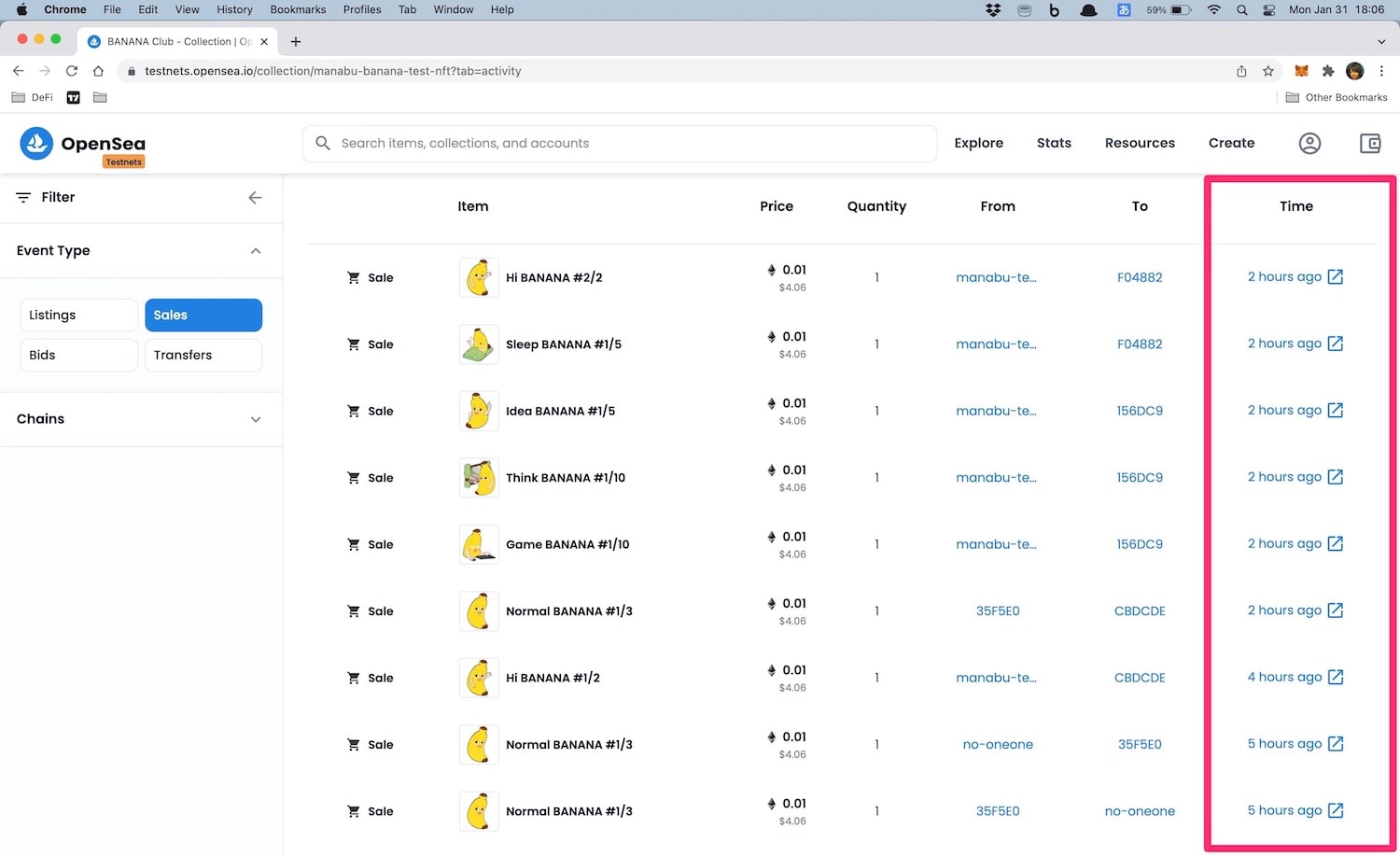Image resolution: width=1400 pixels, height=856 pixels.
Task: Open Chrome three-dot menu
Action: point(1381,71)
